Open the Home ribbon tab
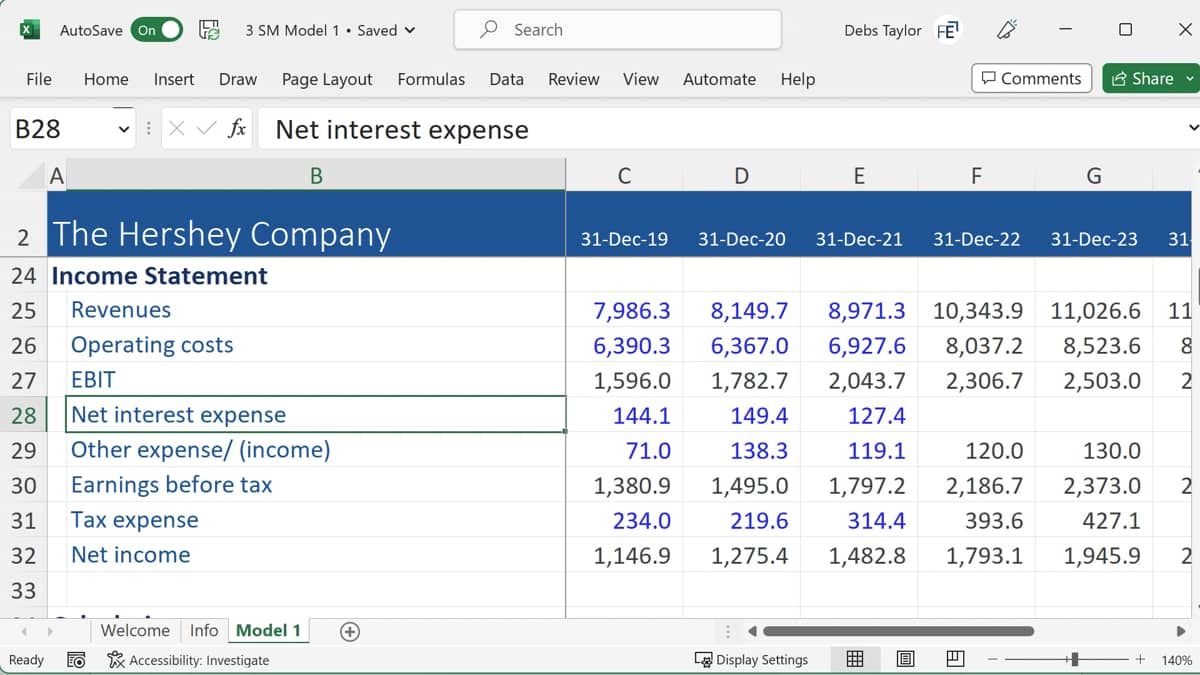Viewport: 1200px width, 675px height. (106, 79)
